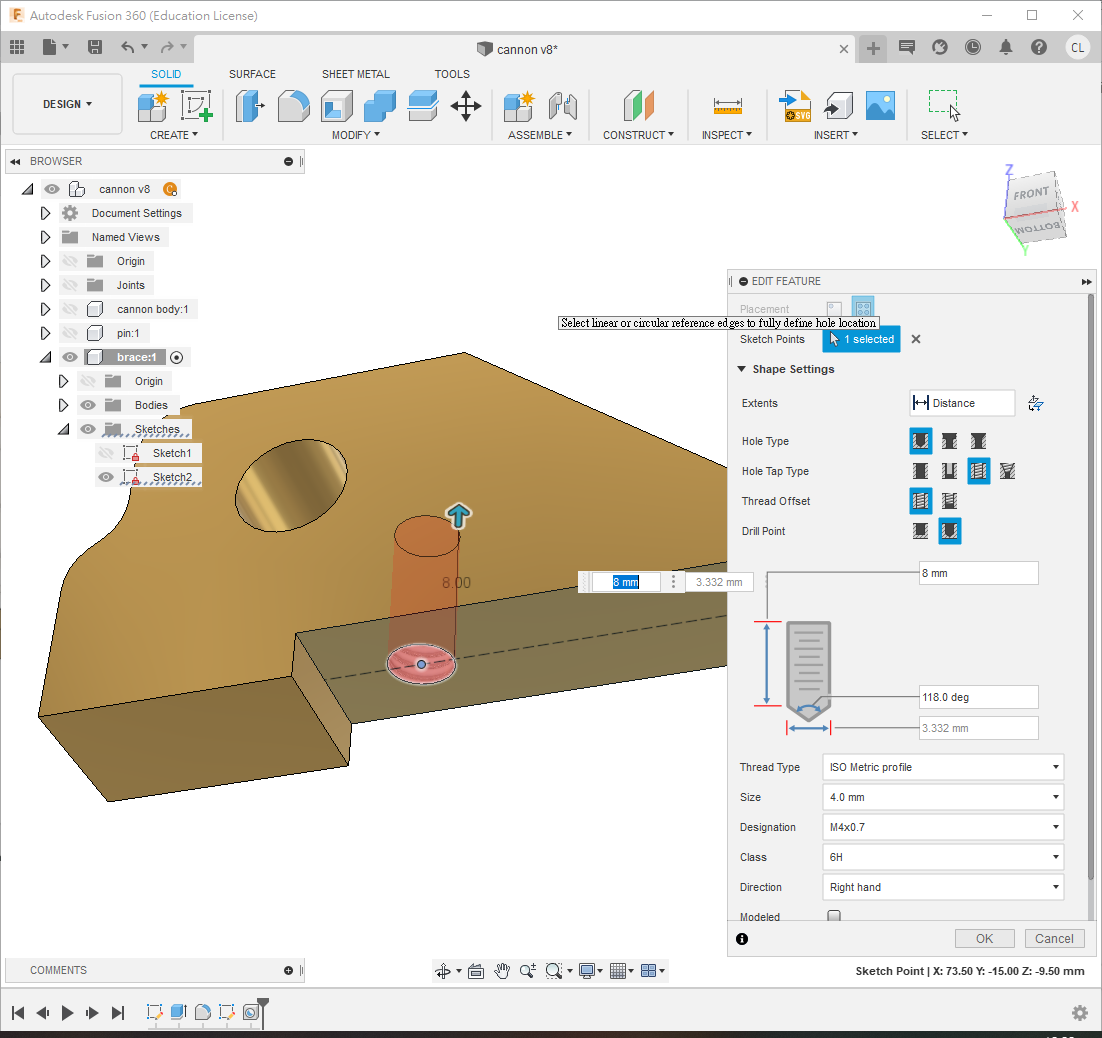Cancel the Edit Feature dialog

[1054, 938]
